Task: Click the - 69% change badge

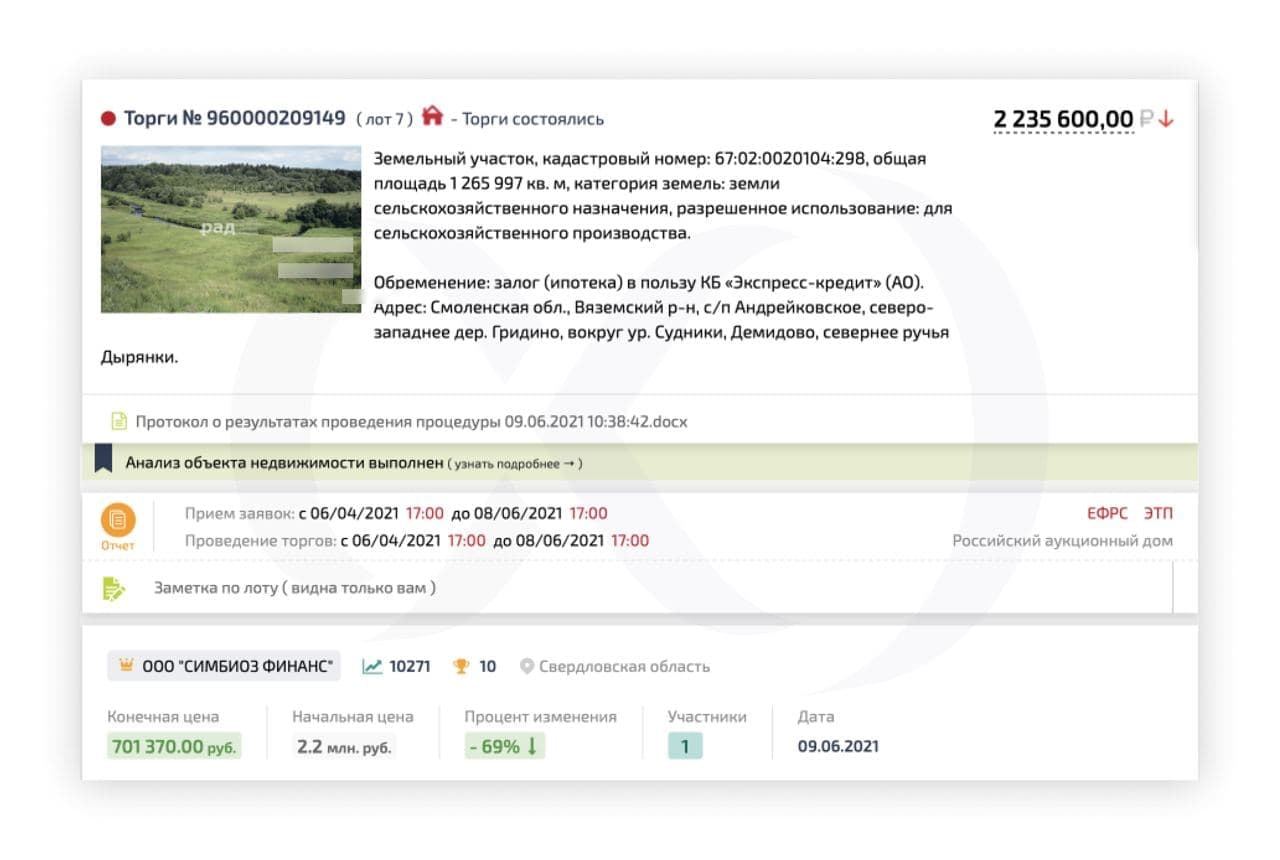Action: pyautogui.click(x=504, y=746)
